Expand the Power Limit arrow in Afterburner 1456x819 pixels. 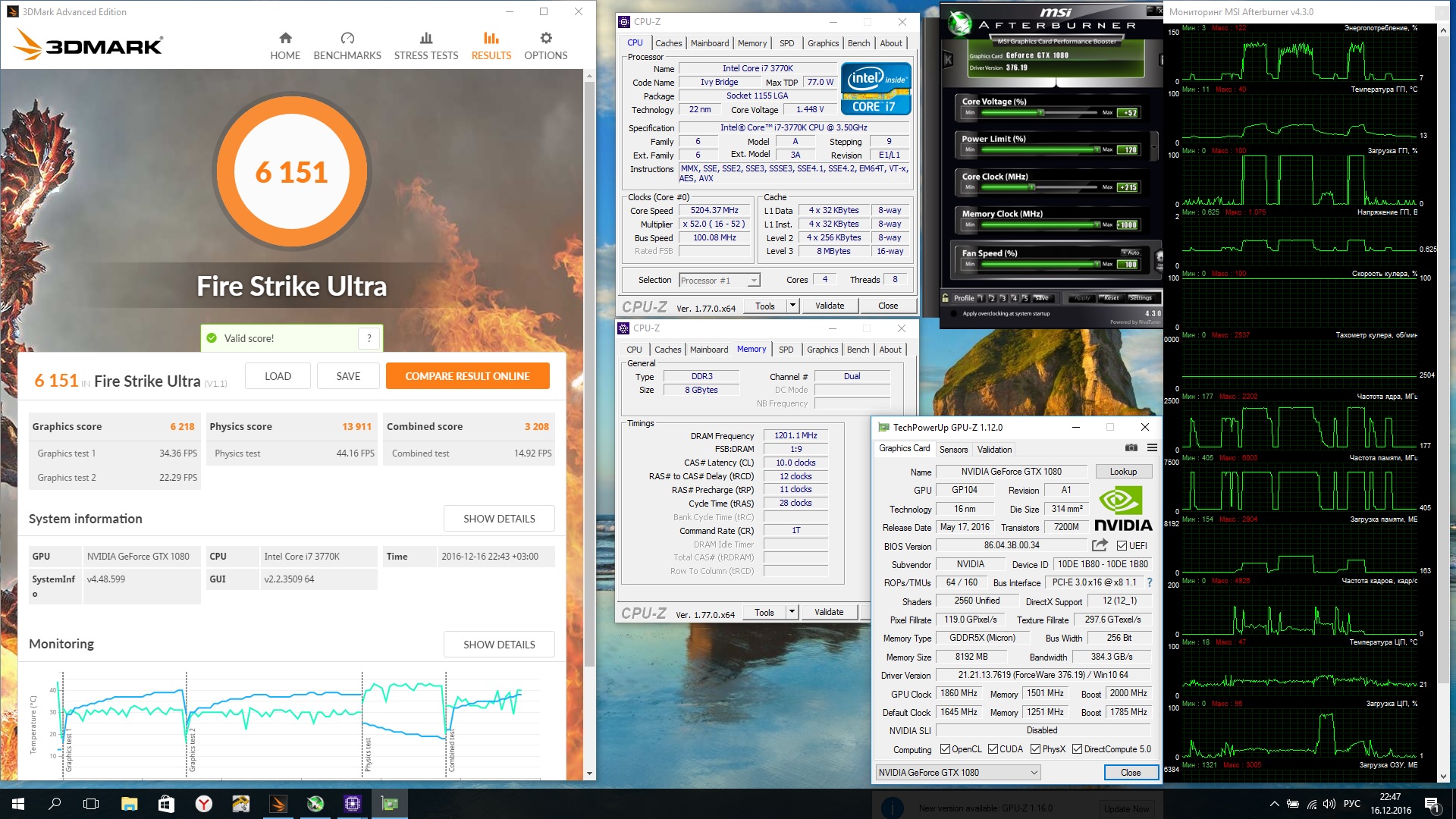tap(1155, 145)
